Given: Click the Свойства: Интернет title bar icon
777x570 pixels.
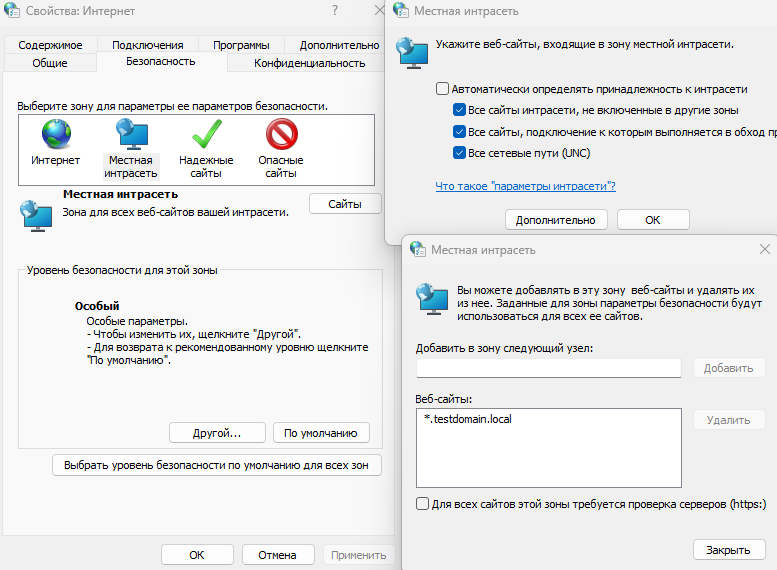Looking at the screenshot, I should coord(12,10).
